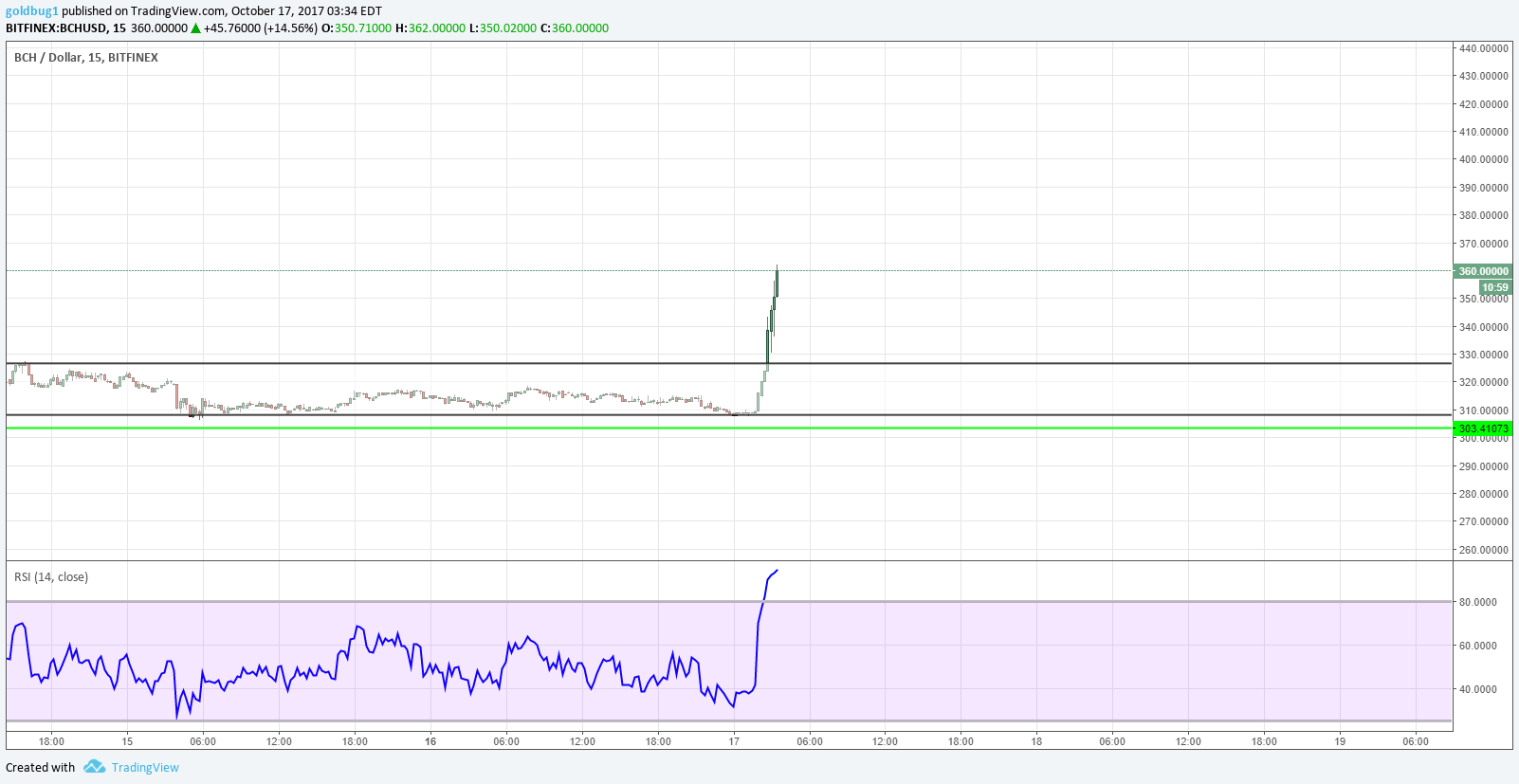Screen dimensions: 1519x784
Task: Click the 440.00000 price axis label
Action: 1484,48
